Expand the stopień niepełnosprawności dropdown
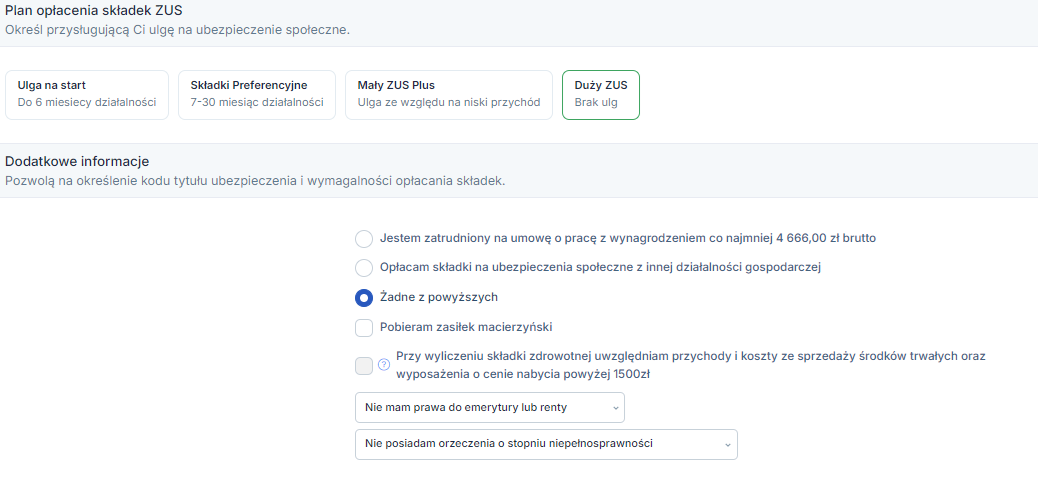Image resolution: width=1038 pixels, height=480 pixels. pos(546,444)
